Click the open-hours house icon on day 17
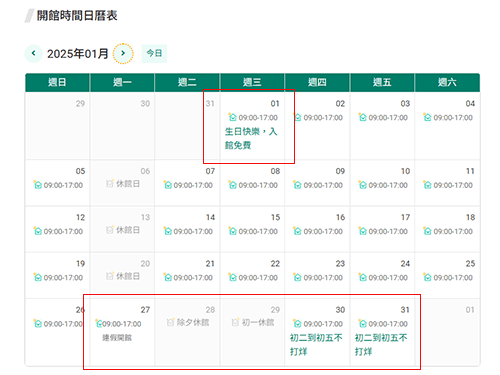This screenshot has height=375, width=500. 362,231
